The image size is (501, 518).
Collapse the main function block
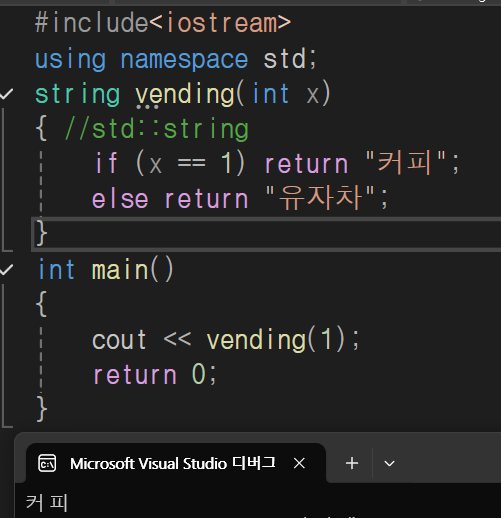coord(7,269)
